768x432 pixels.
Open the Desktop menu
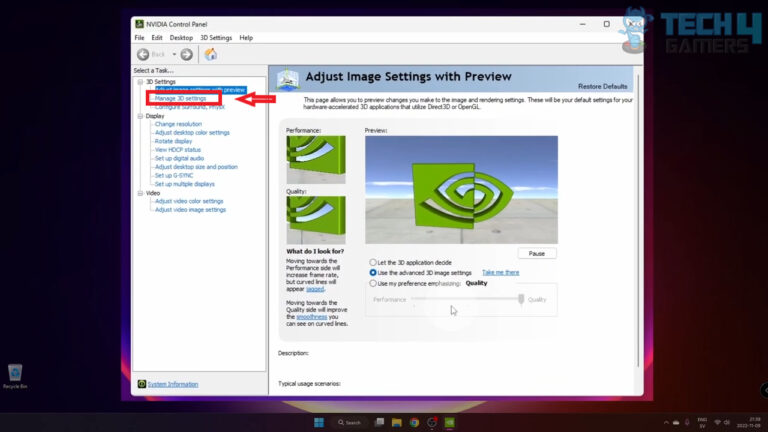[x=181, y=38]
